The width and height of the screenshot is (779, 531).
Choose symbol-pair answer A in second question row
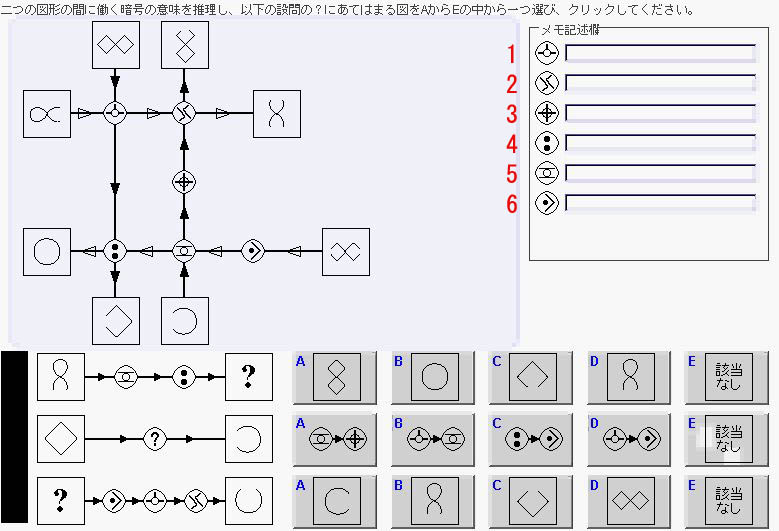[336, 439]
